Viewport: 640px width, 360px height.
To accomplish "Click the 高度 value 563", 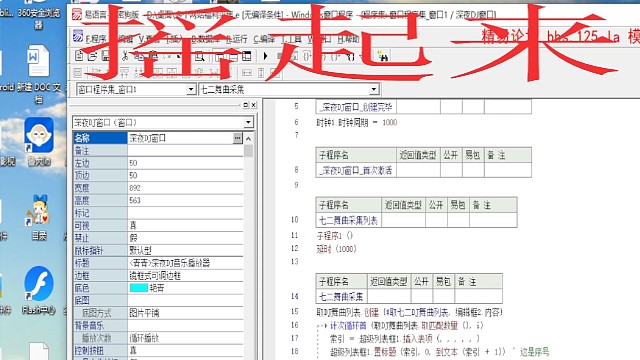I will click(135, 201).
